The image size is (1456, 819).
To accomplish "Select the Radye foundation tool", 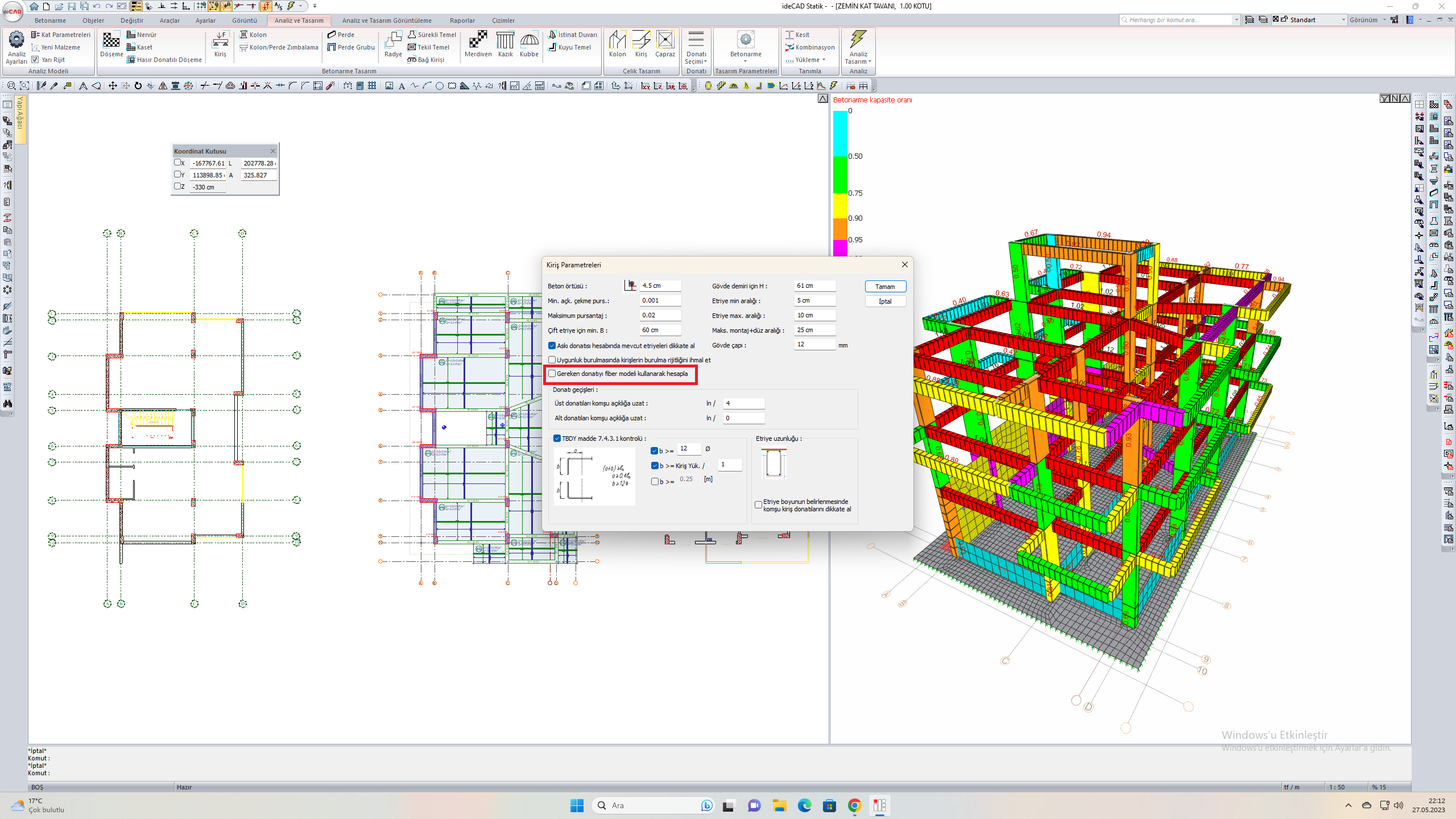I will pyautogui.click(x=393, y=44).
